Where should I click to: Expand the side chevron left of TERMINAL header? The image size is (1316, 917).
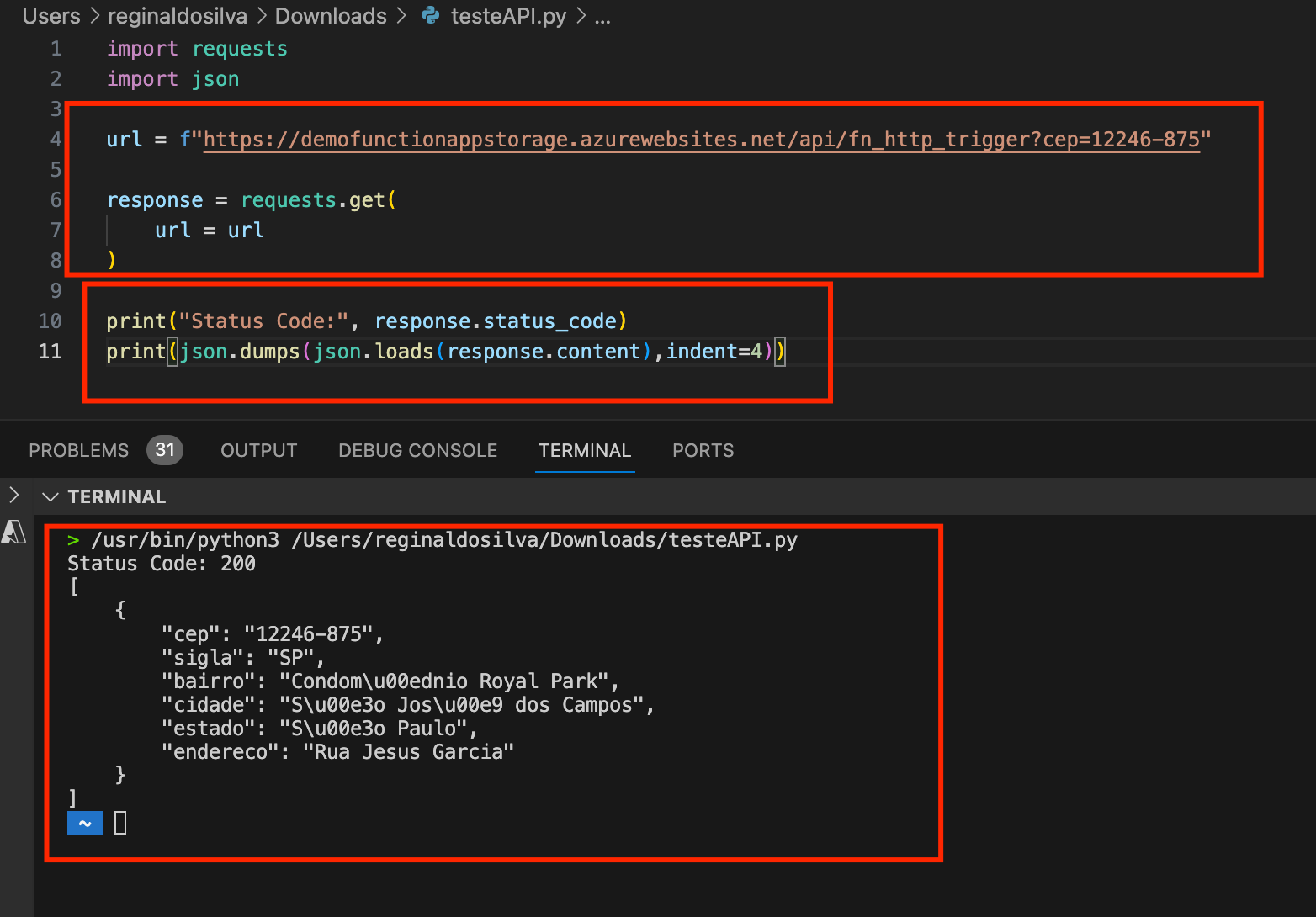click(x=13, y=495)
